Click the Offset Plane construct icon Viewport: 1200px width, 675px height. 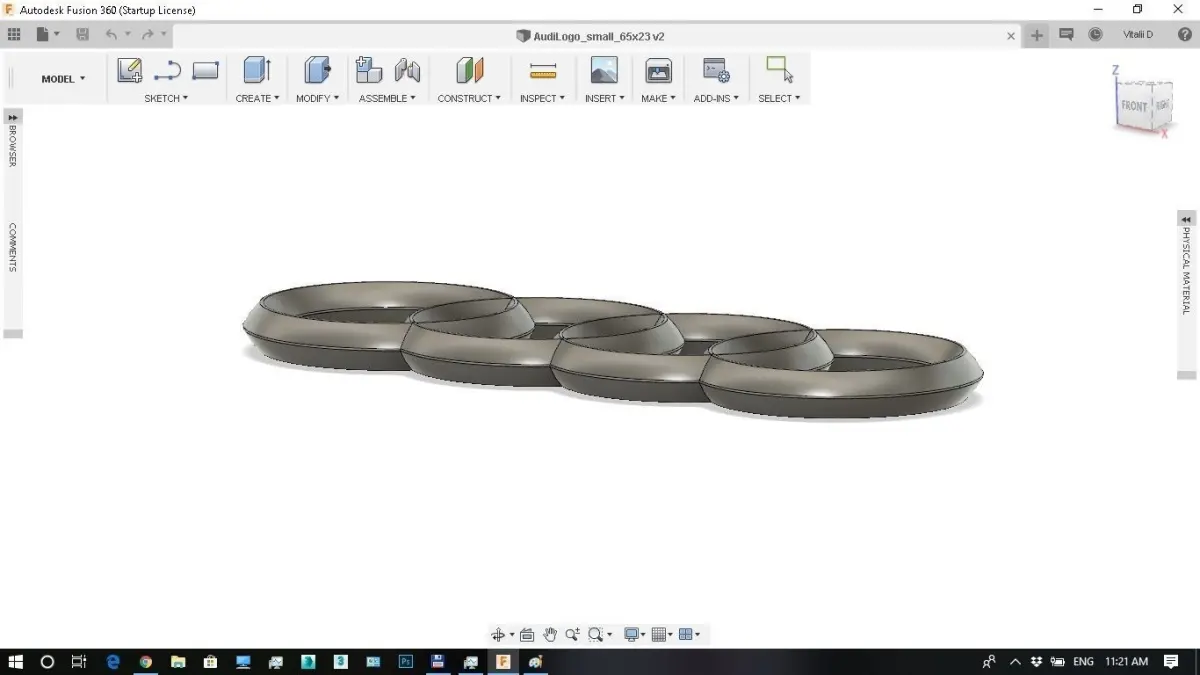tap(469, 70)
